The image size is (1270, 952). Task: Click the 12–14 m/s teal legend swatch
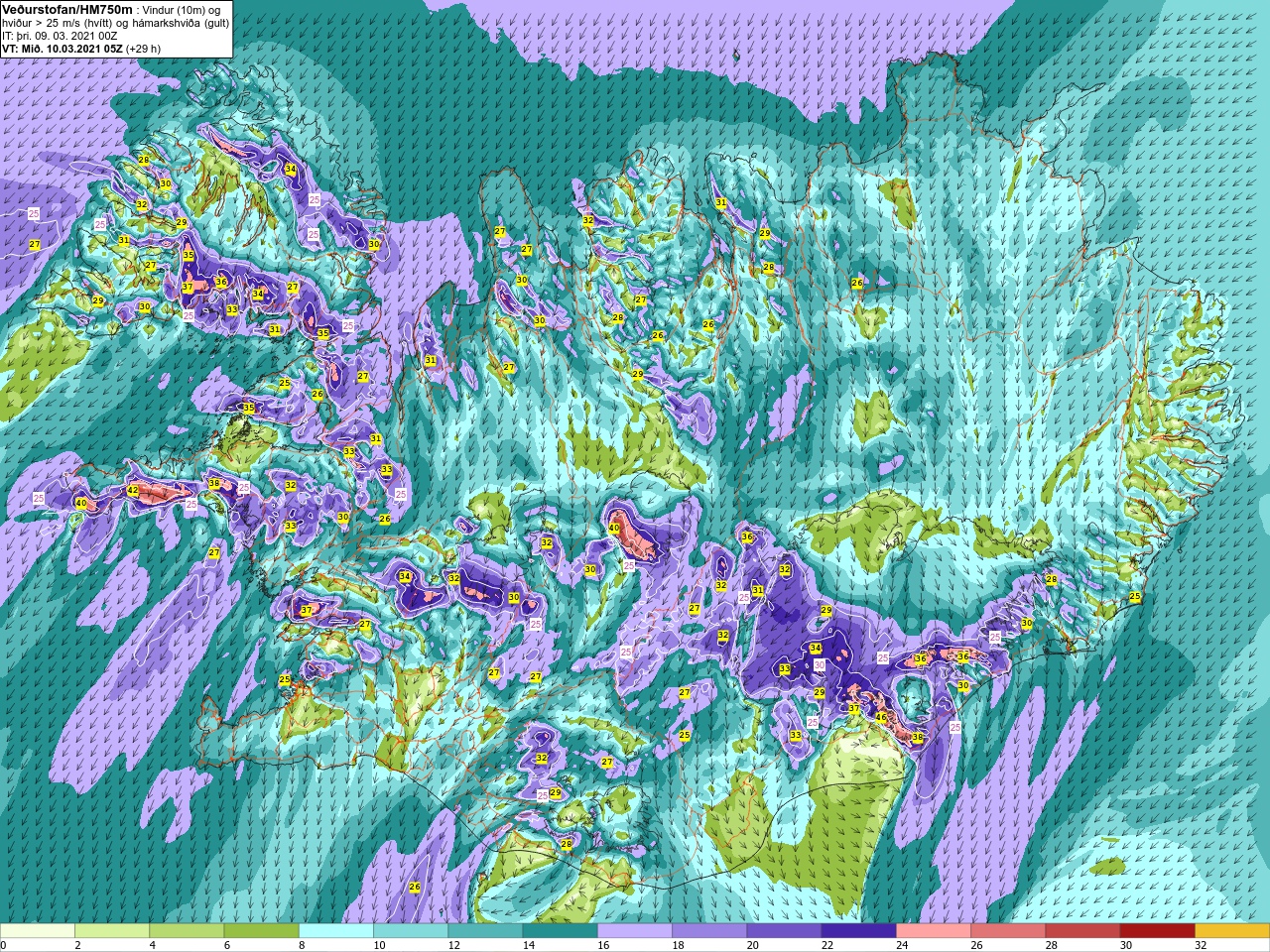tap(485, 931)
